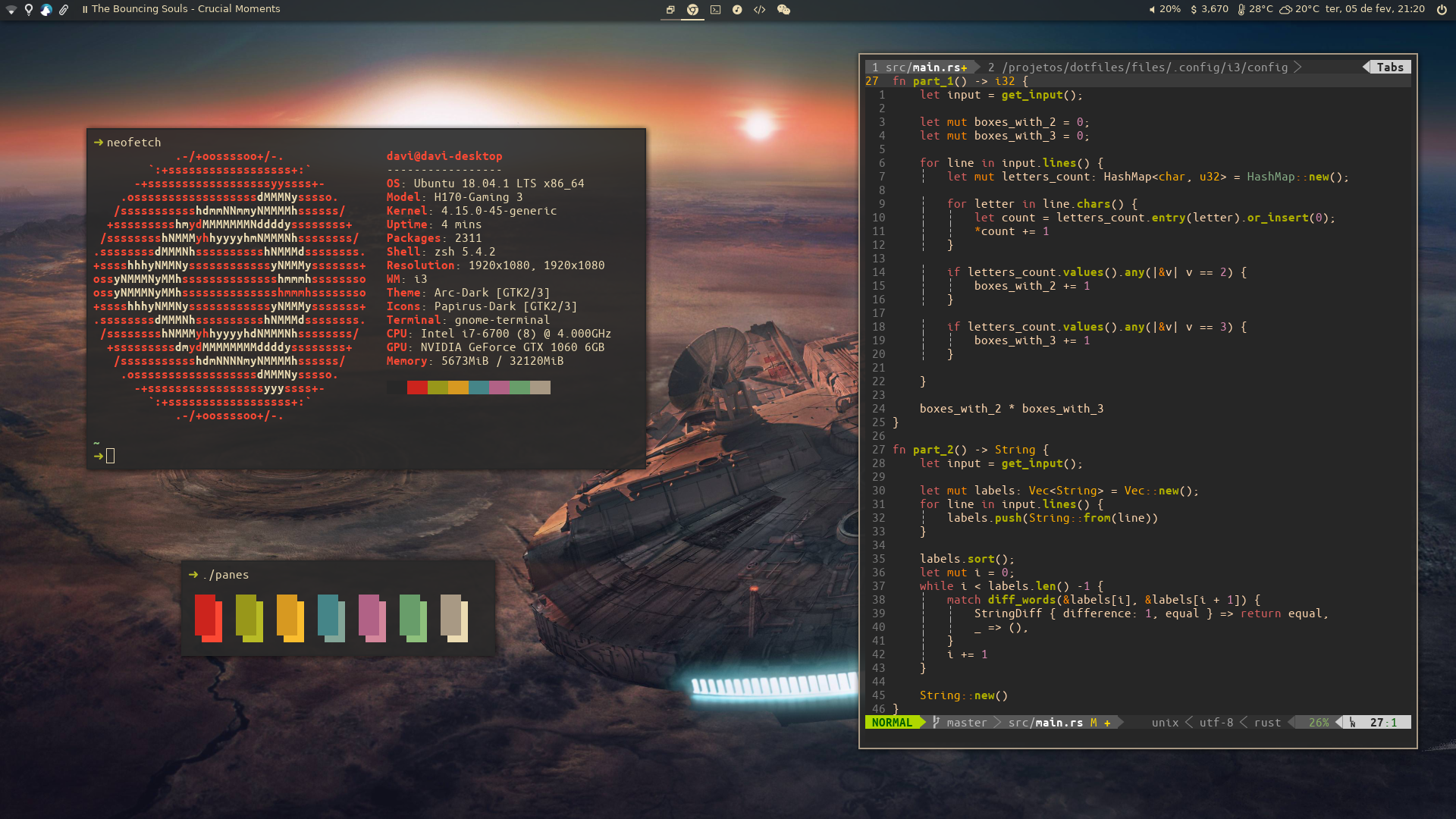The width and height of the screenshot is (1456, 819).
Task: Click the Memory 5673MiB line
Action: coord(475,361)
